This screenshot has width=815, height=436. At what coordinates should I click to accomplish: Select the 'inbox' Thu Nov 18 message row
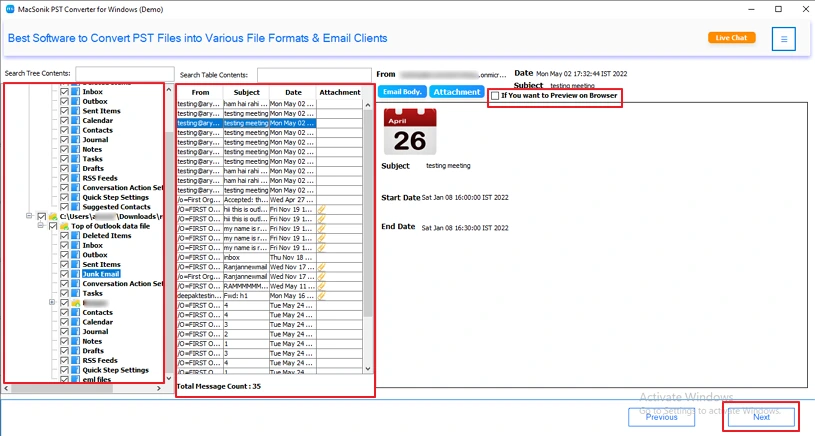[x=270, y=257]
